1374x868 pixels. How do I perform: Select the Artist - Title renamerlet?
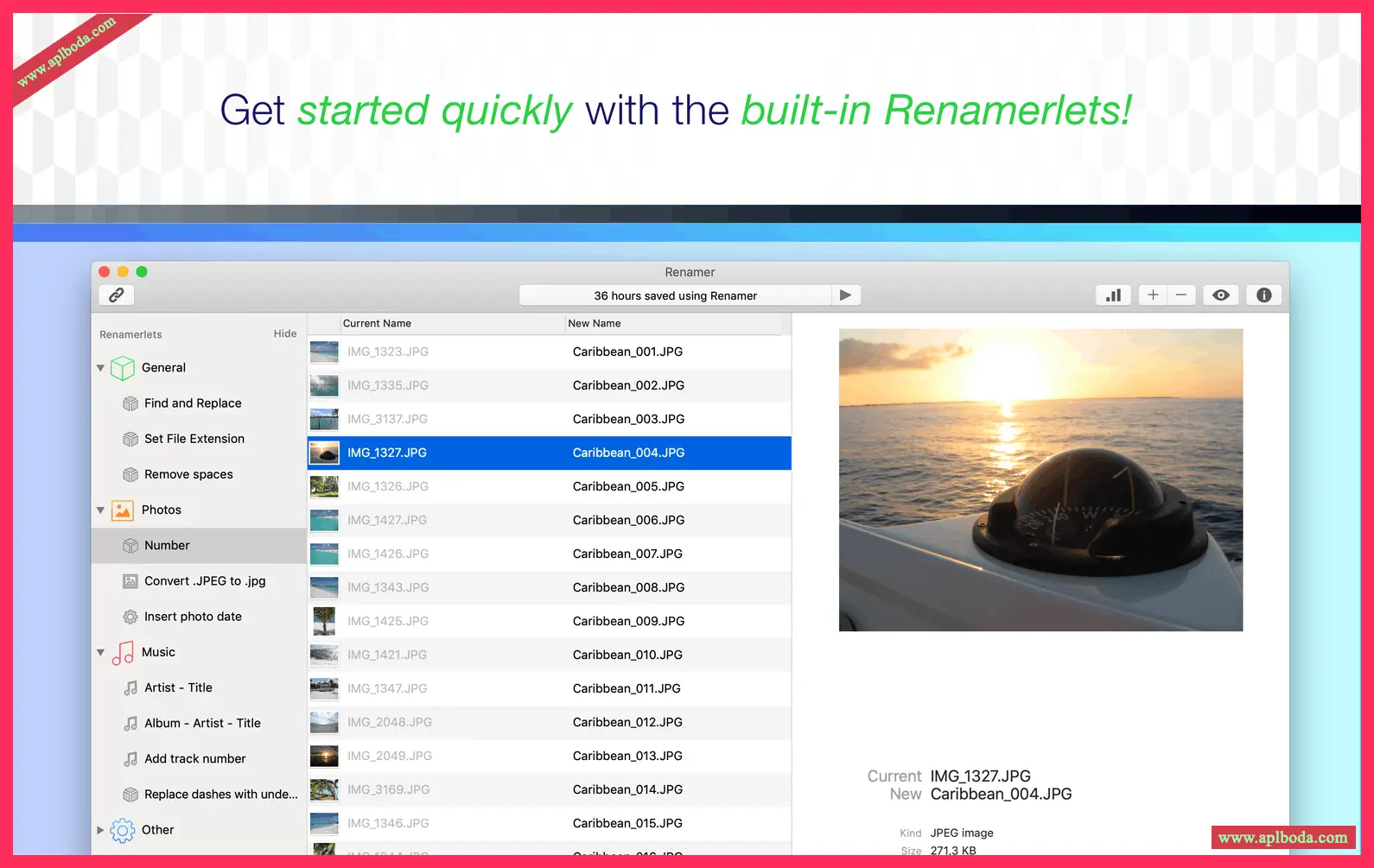[200, 687]
